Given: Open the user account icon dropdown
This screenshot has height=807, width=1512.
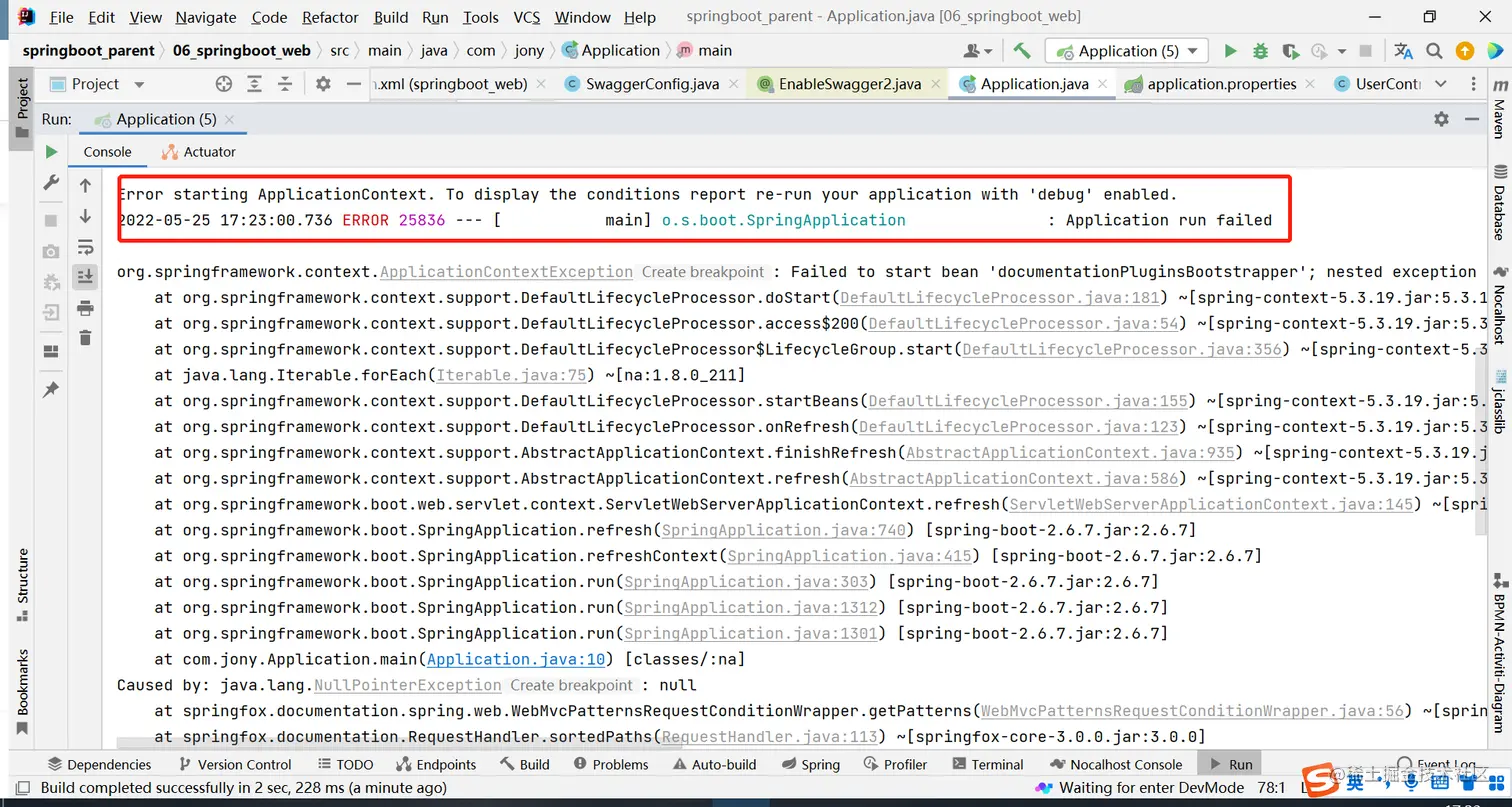Looking at the screenshot, I should click(x=977, y=51).
